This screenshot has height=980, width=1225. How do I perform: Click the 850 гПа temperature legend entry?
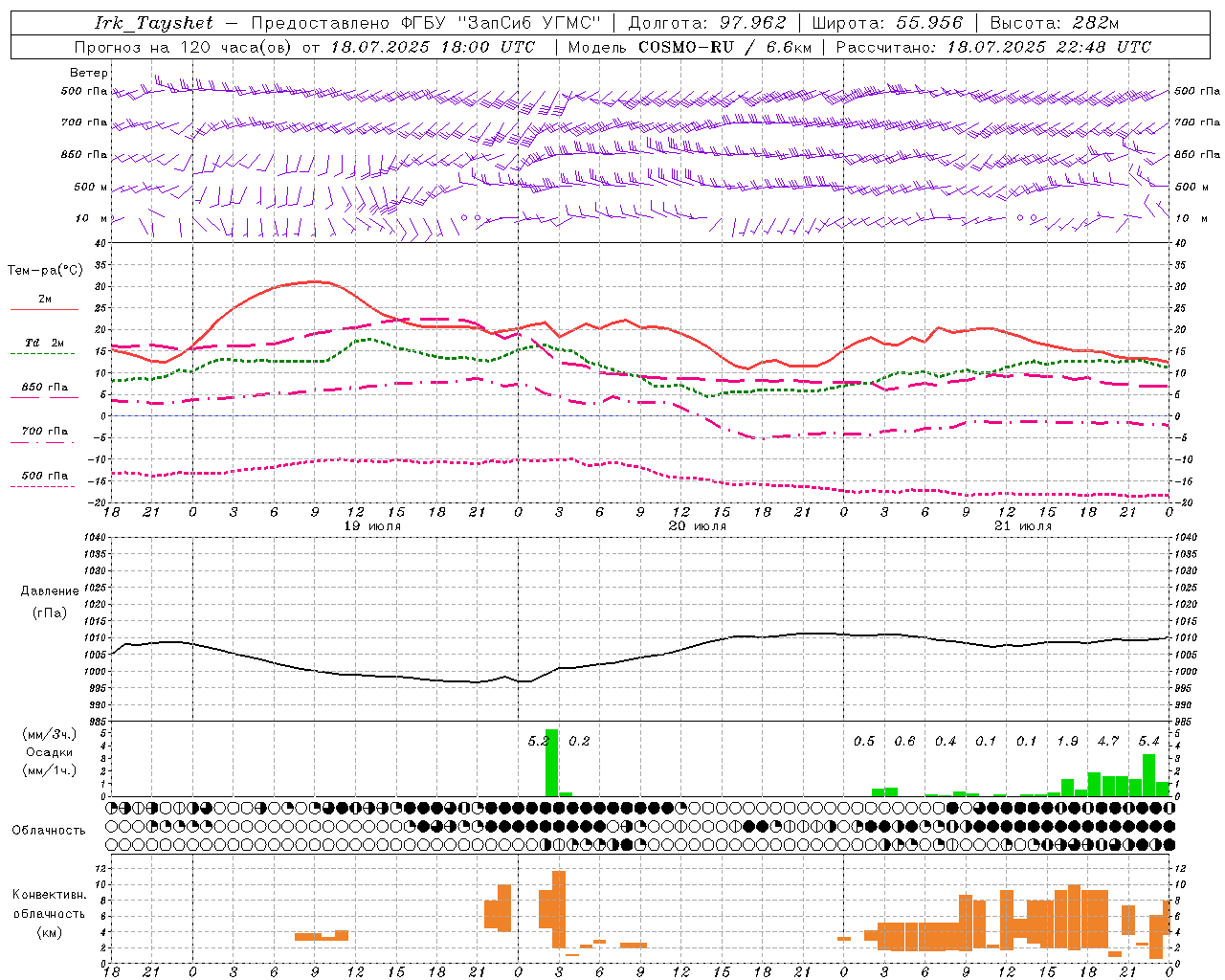point(45,388)
